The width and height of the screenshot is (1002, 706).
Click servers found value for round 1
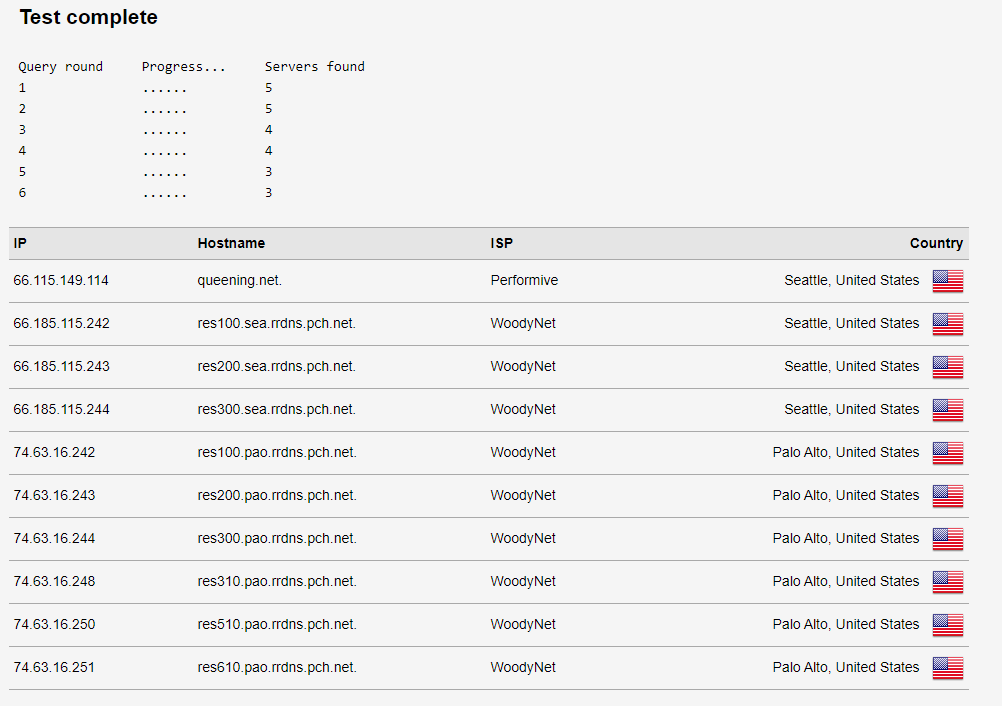[x=268, y=88]
